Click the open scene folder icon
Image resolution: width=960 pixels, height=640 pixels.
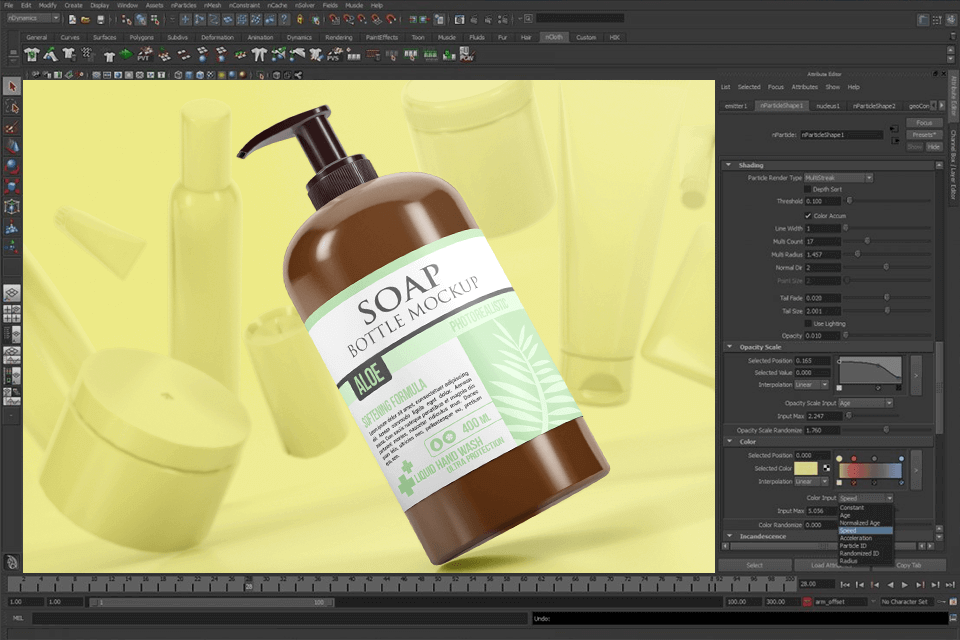coord(86,19)
